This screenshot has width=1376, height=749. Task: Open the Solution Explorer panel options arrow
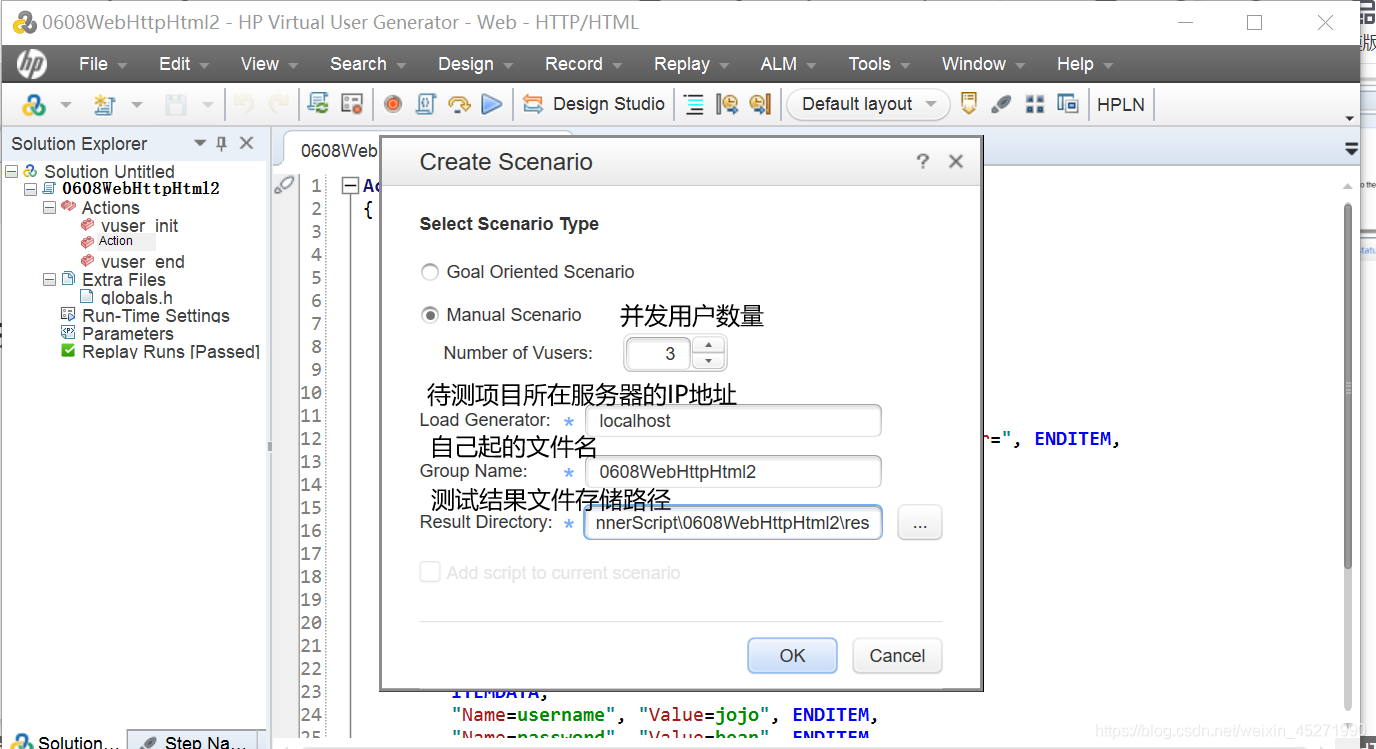[x=200, y=144]
